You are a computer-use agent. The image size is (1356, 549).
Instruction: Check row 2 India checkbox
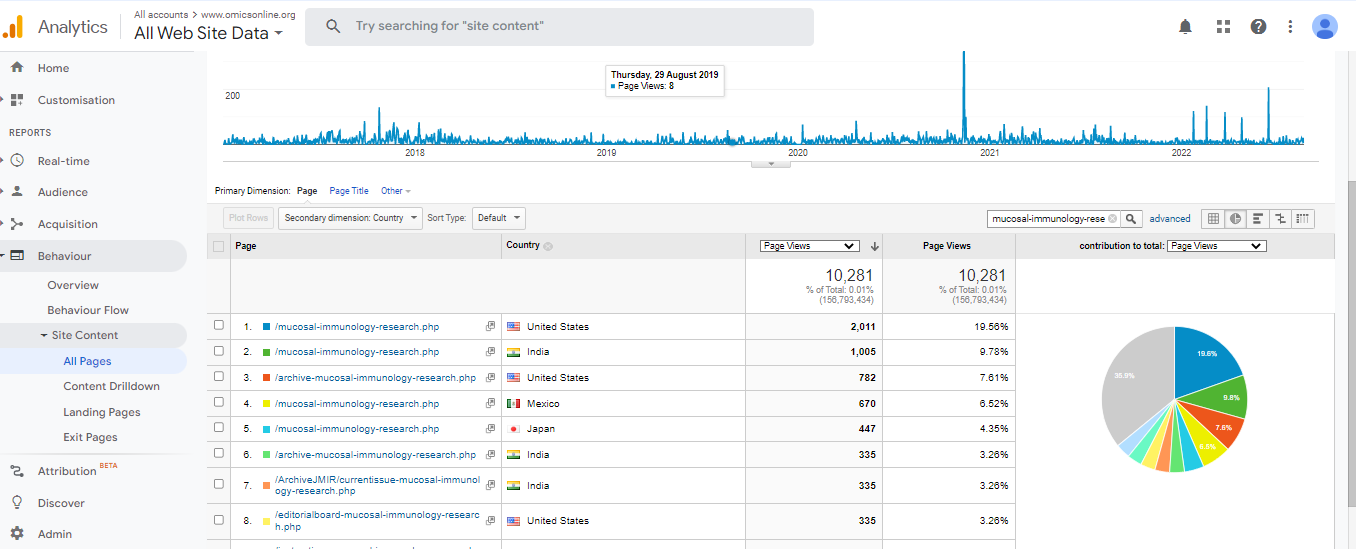pos(219,352)
